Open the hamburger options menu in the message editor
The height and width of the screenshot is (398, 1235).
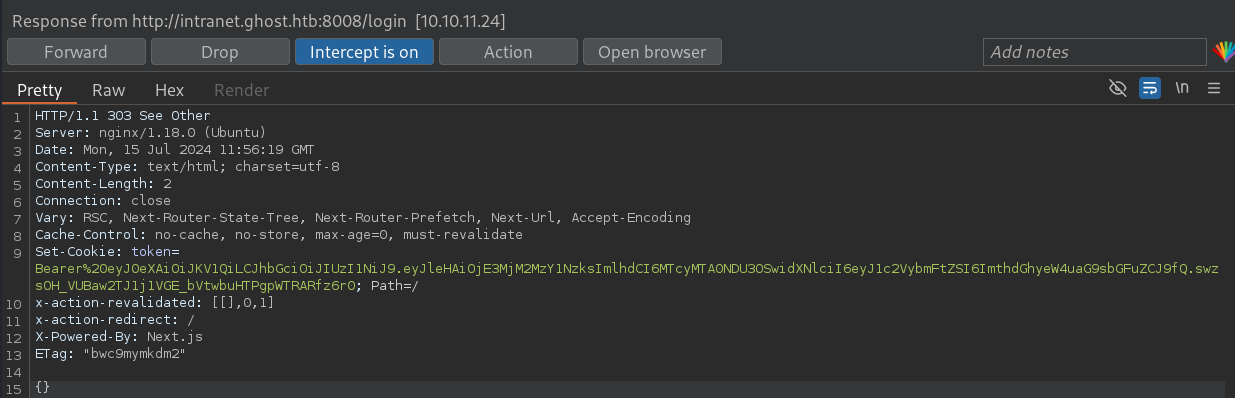tap(1214, 89)
